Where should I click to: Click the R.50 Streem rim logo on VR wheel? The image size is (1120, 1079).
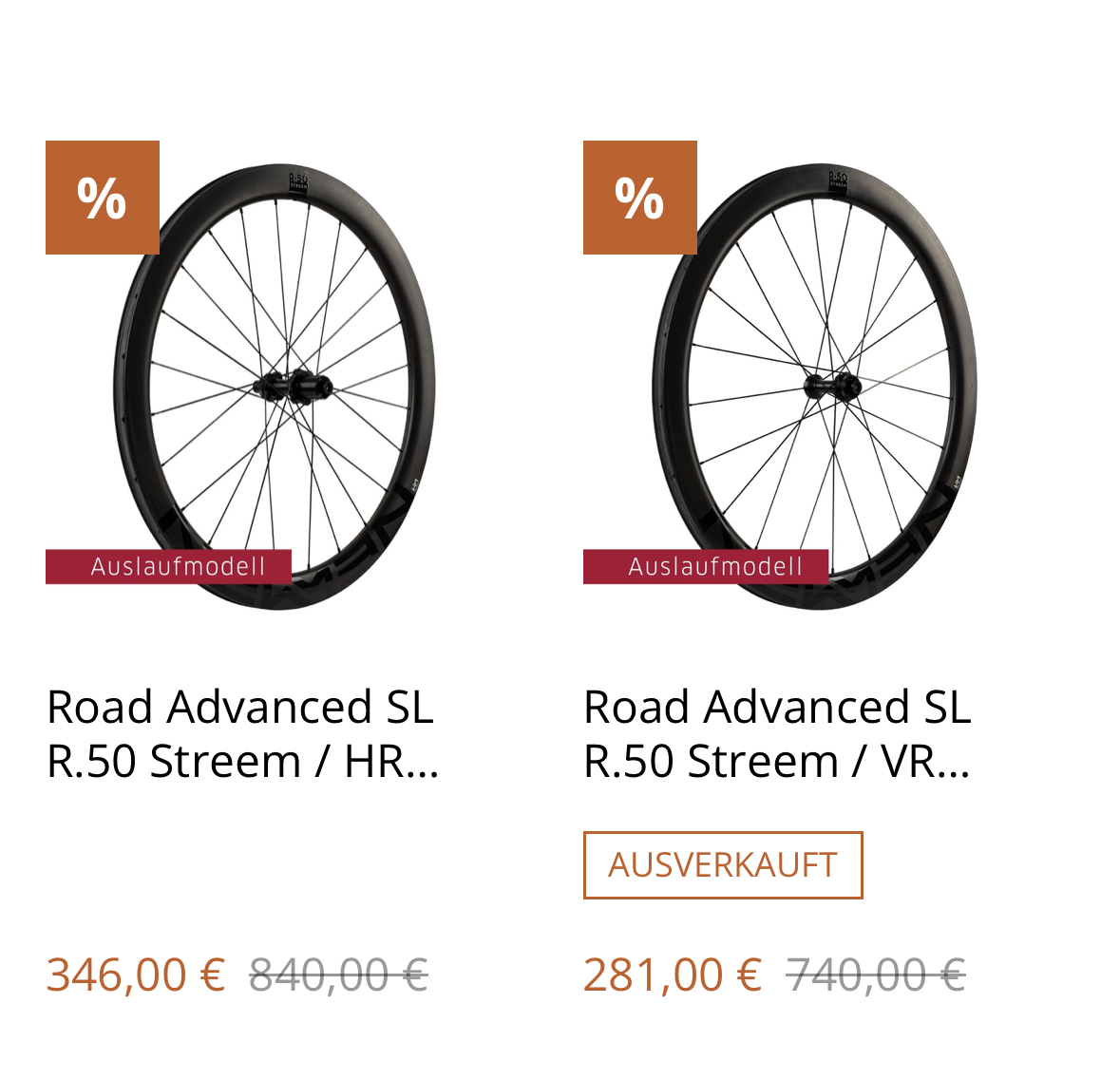(x=838, y=180)
